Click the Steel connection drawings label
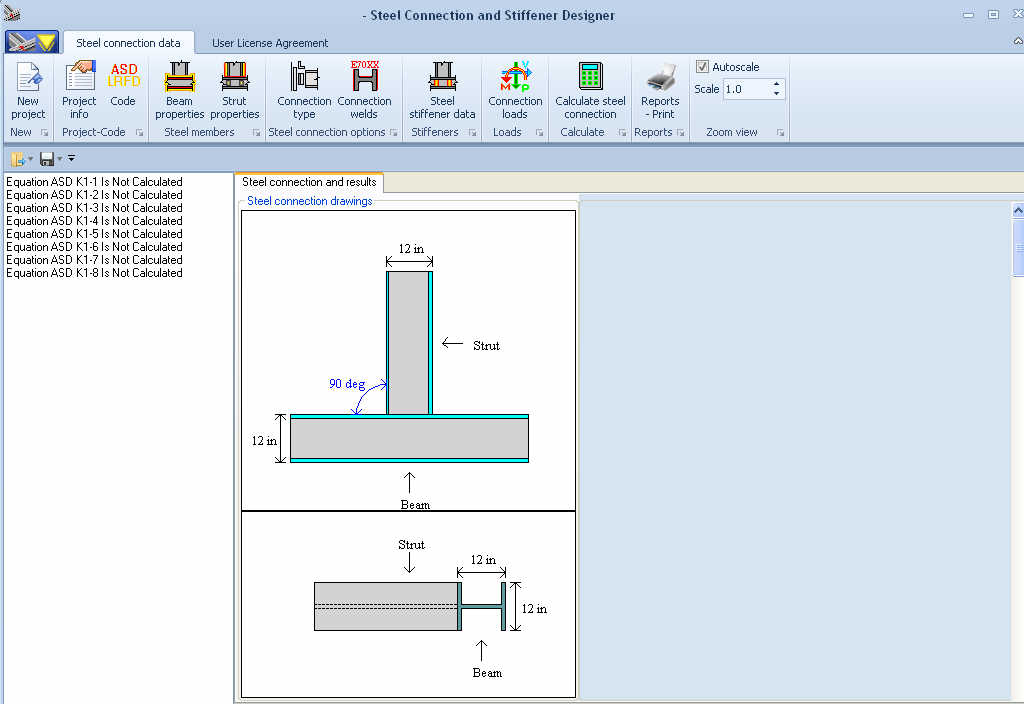1024x704 pixels. pos(310,201)
